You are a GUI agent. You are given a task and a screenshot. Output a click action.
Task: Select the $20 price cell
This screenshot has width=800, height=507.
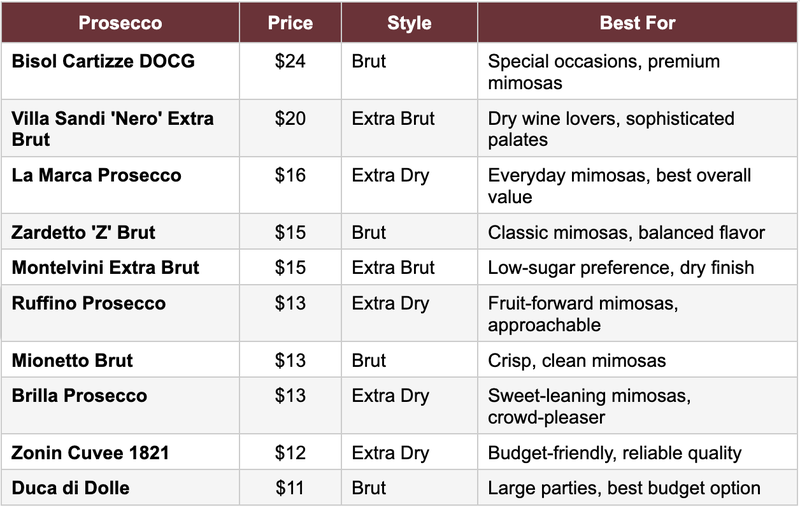tap(290, 119)
